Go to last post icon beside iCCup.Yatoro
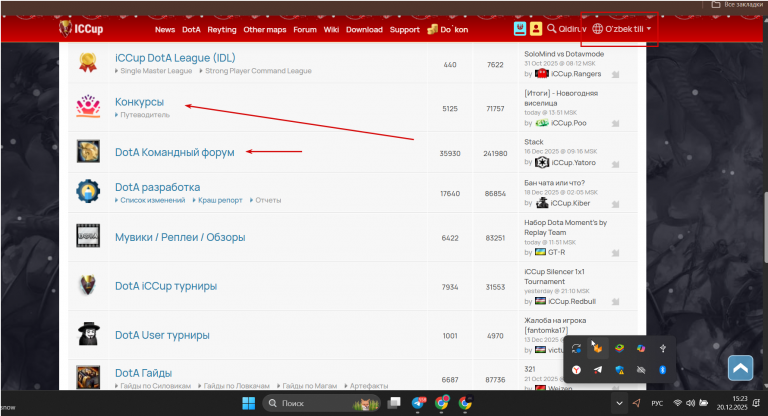The width and height of the screenshot is (768, 416). [x=616, y=164]
